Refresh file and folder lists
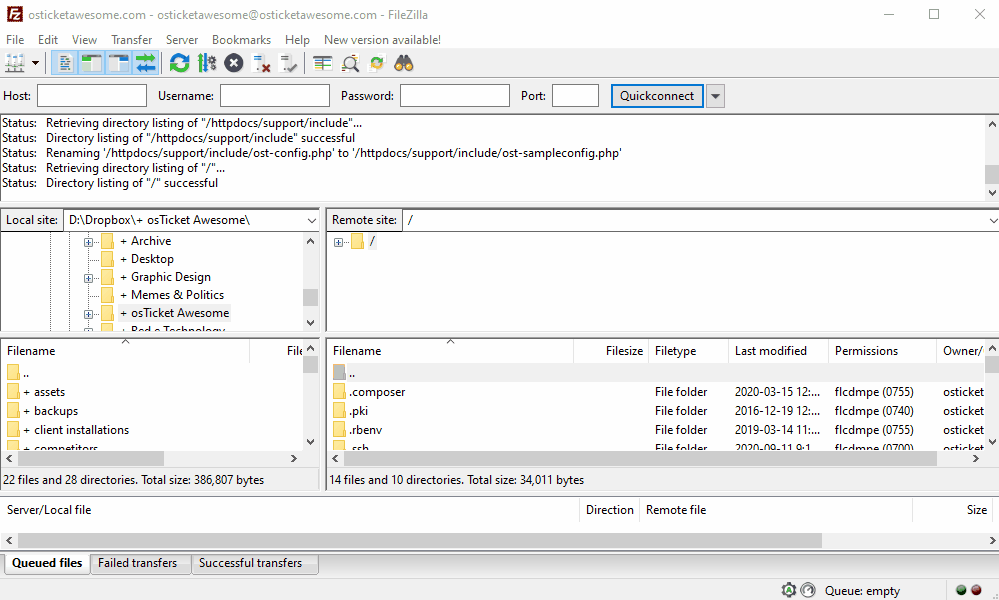 [x=180, y=63]
